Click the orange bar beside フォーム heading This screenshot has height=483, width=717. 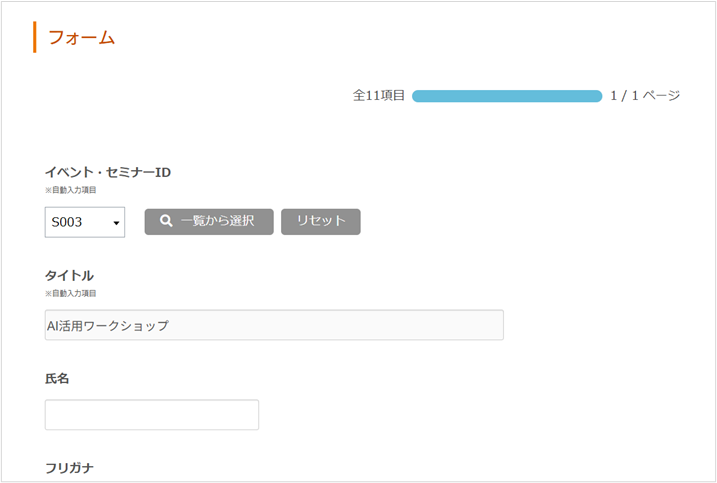click(x=35, y=37)
